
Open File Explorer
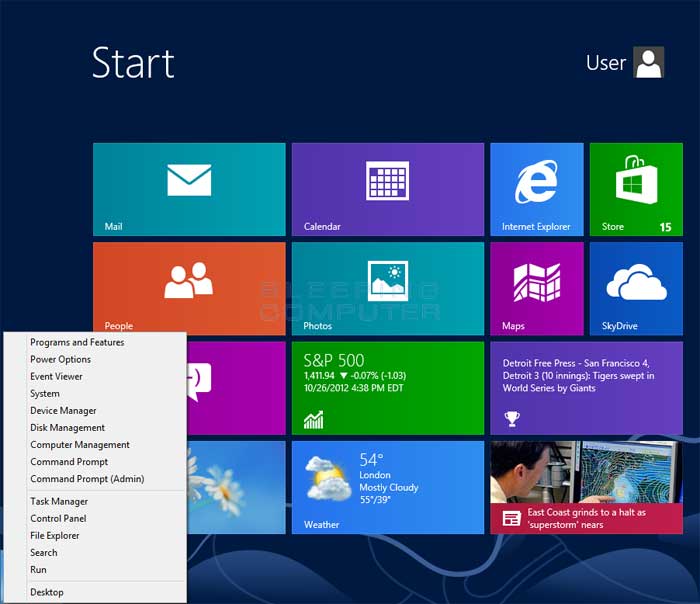pos(54,535)
